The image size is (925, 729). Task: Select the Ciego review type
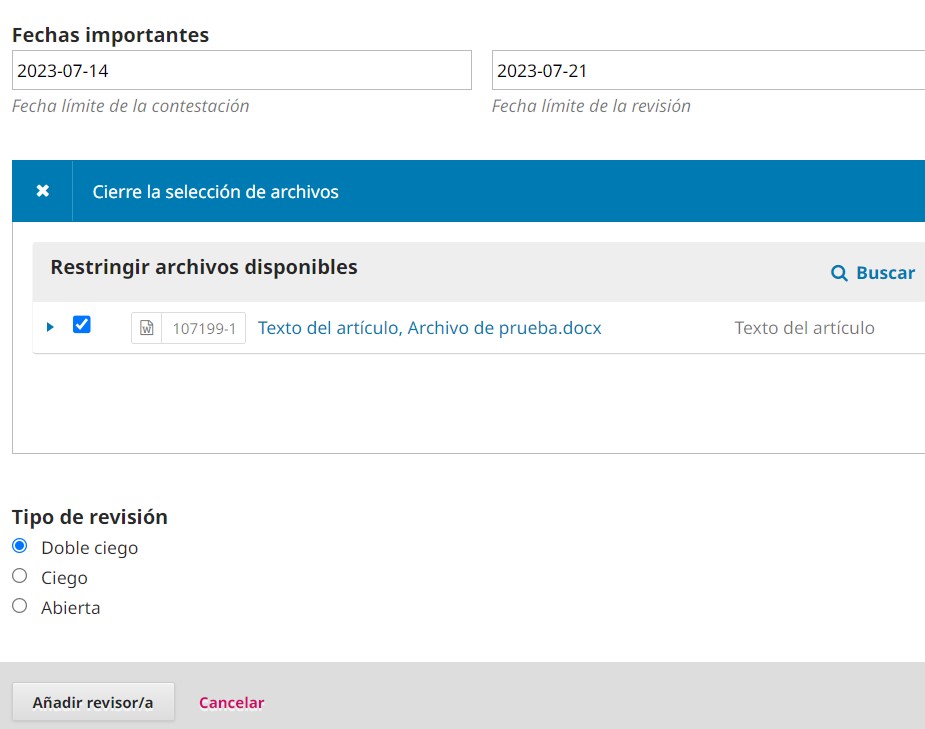(x=19, y=576)
